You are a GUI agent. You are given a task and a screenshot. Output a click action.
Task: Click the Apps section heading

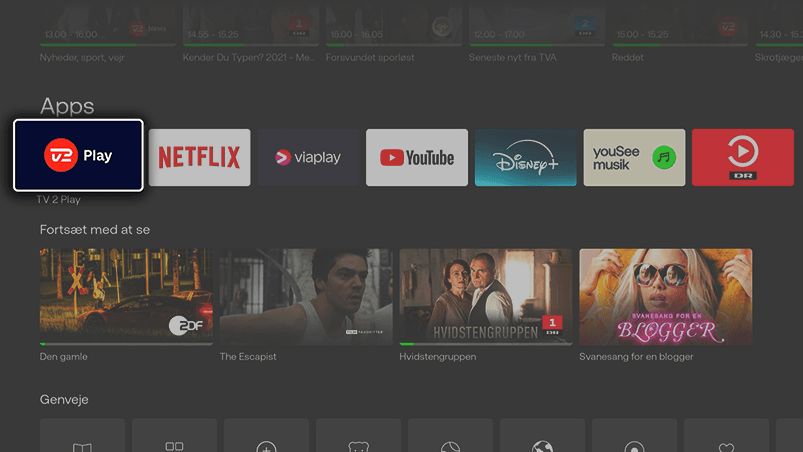[67, 106]
